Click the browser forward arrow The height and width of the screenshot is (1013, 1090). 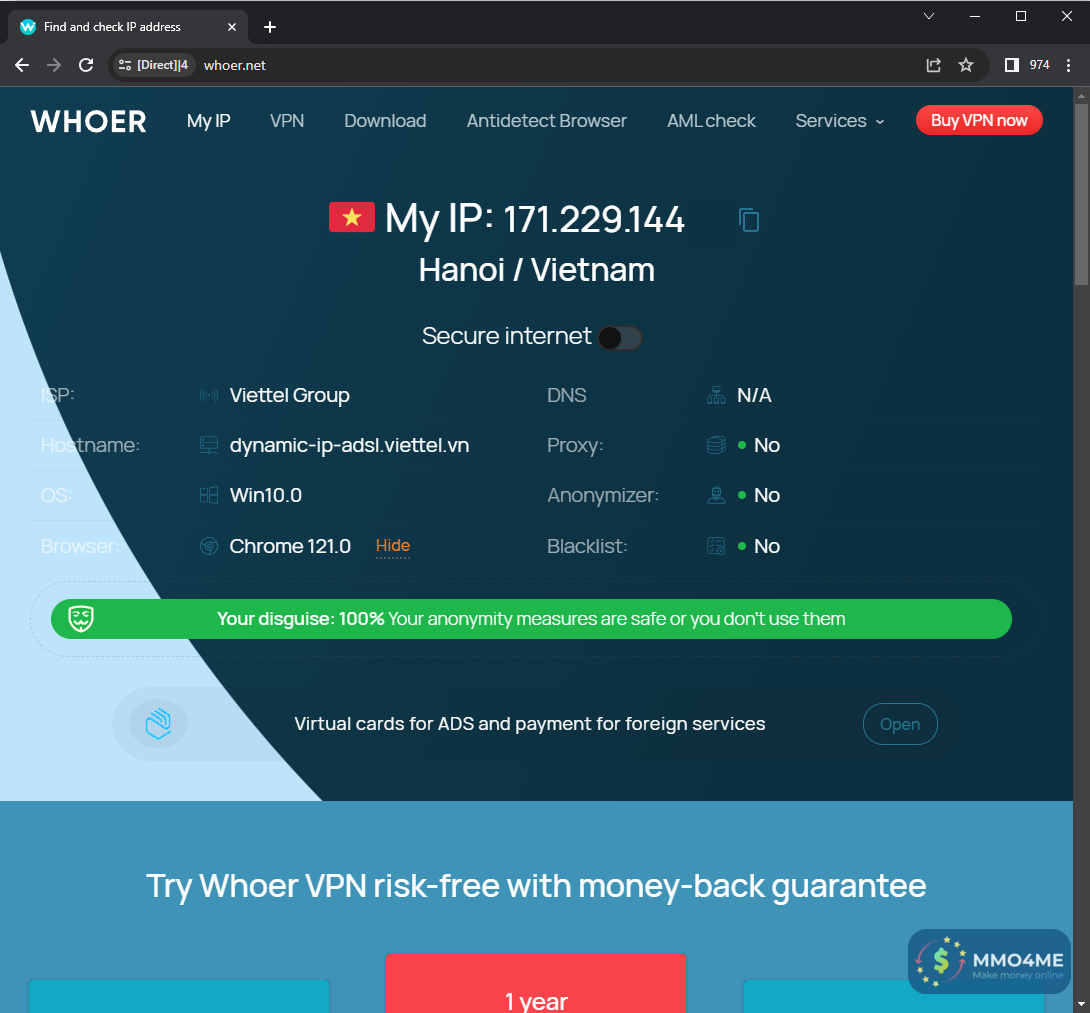(54, 65)
